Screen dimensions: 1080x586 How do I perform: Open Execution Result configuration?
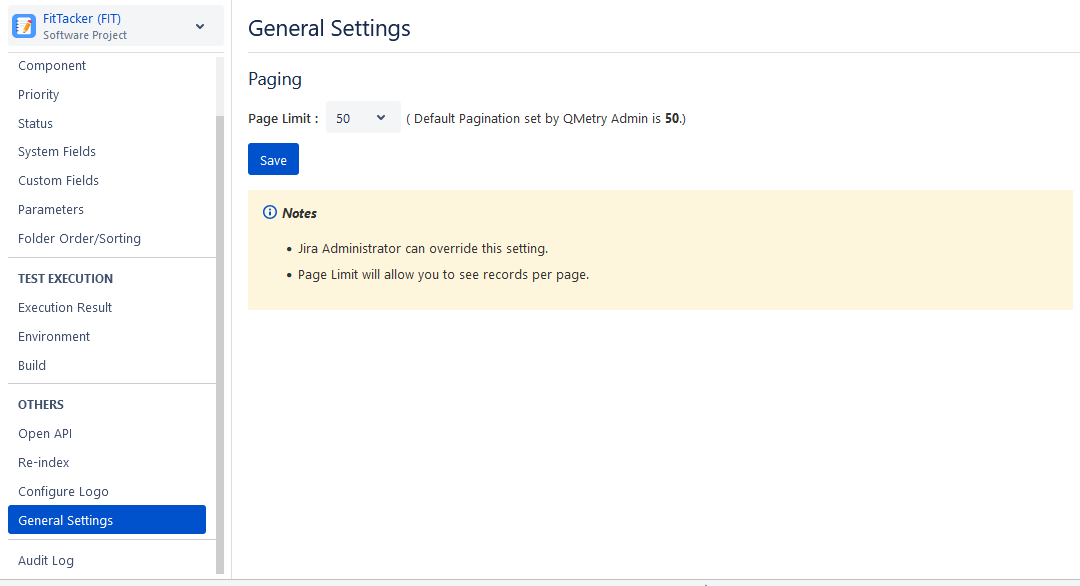click(65, 308)
